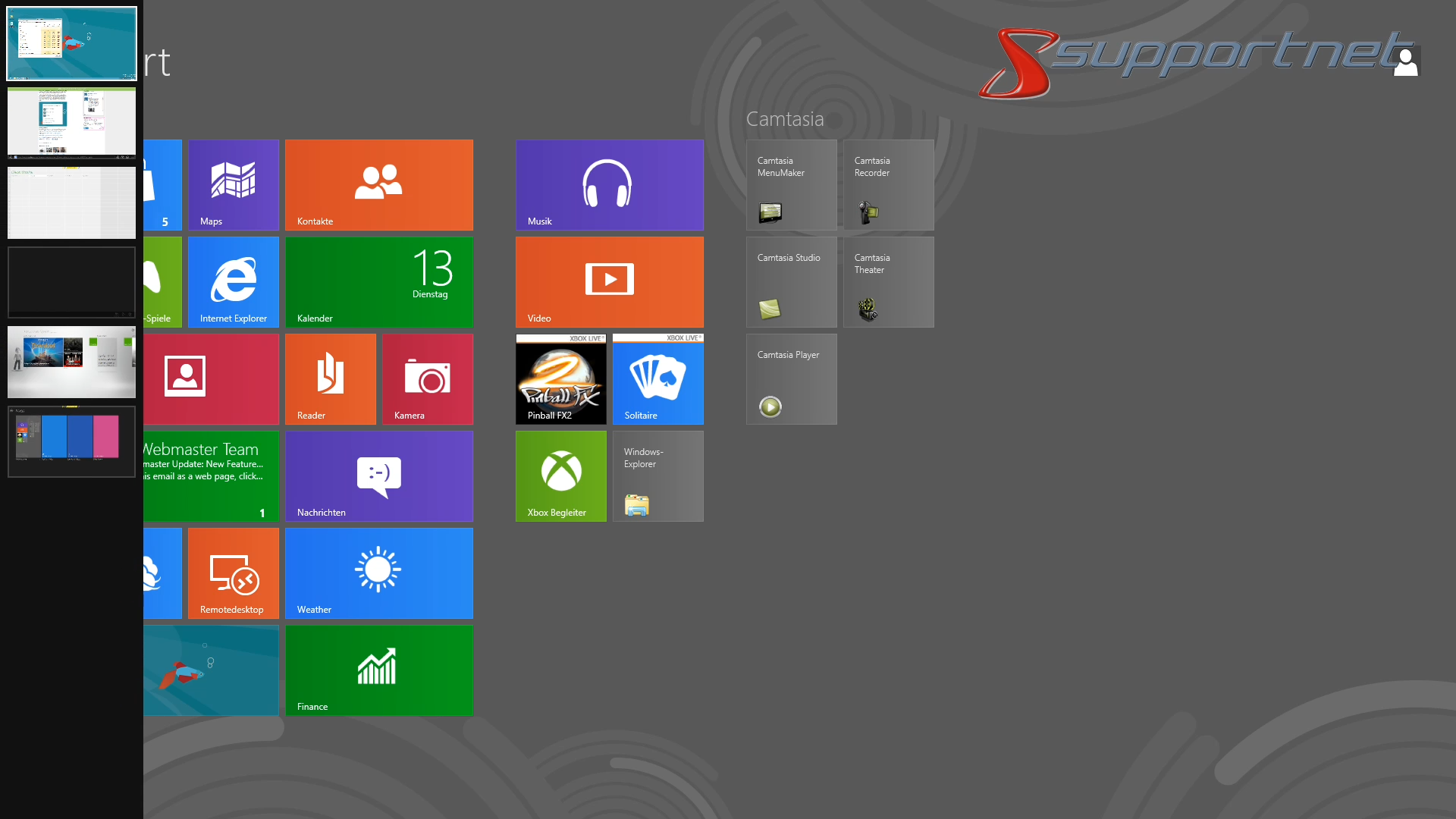
Task: Launch the Video app
Action: pyautogui.click(x=609, y=281)
